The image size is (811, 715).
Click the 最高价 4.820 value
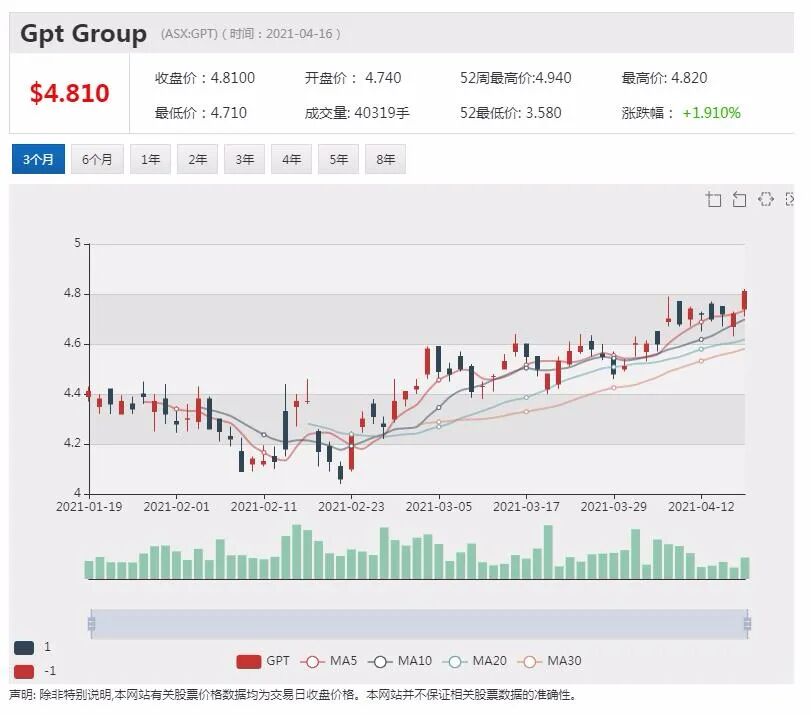click(x=664, y=78)
